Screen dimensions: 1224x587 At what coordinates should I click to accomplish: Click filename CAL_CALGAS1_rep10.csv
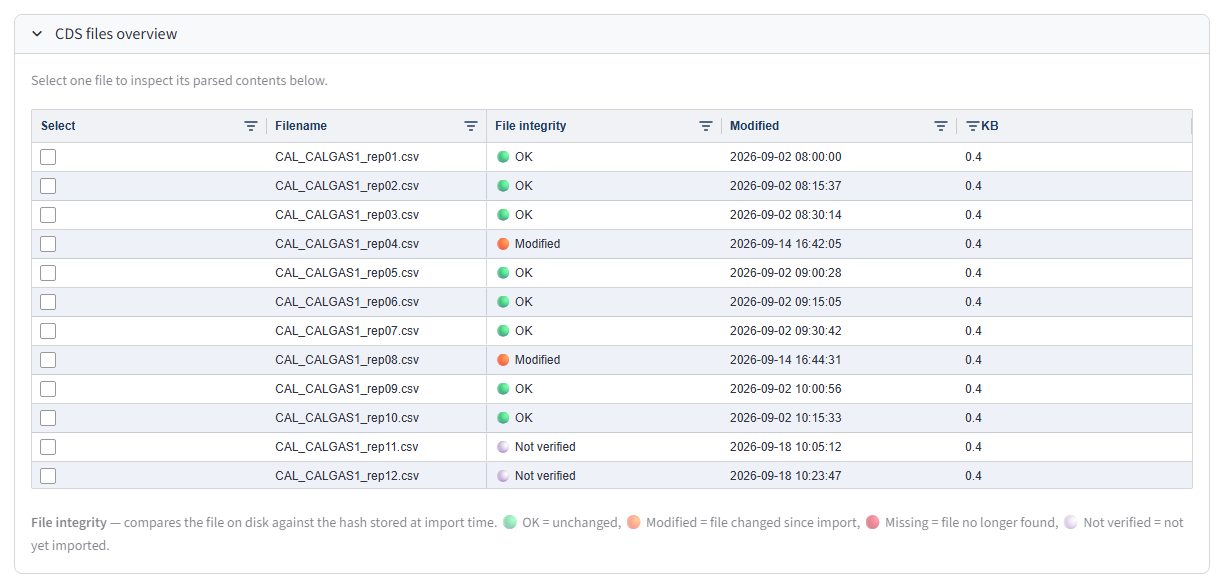(x=347, y=418)
